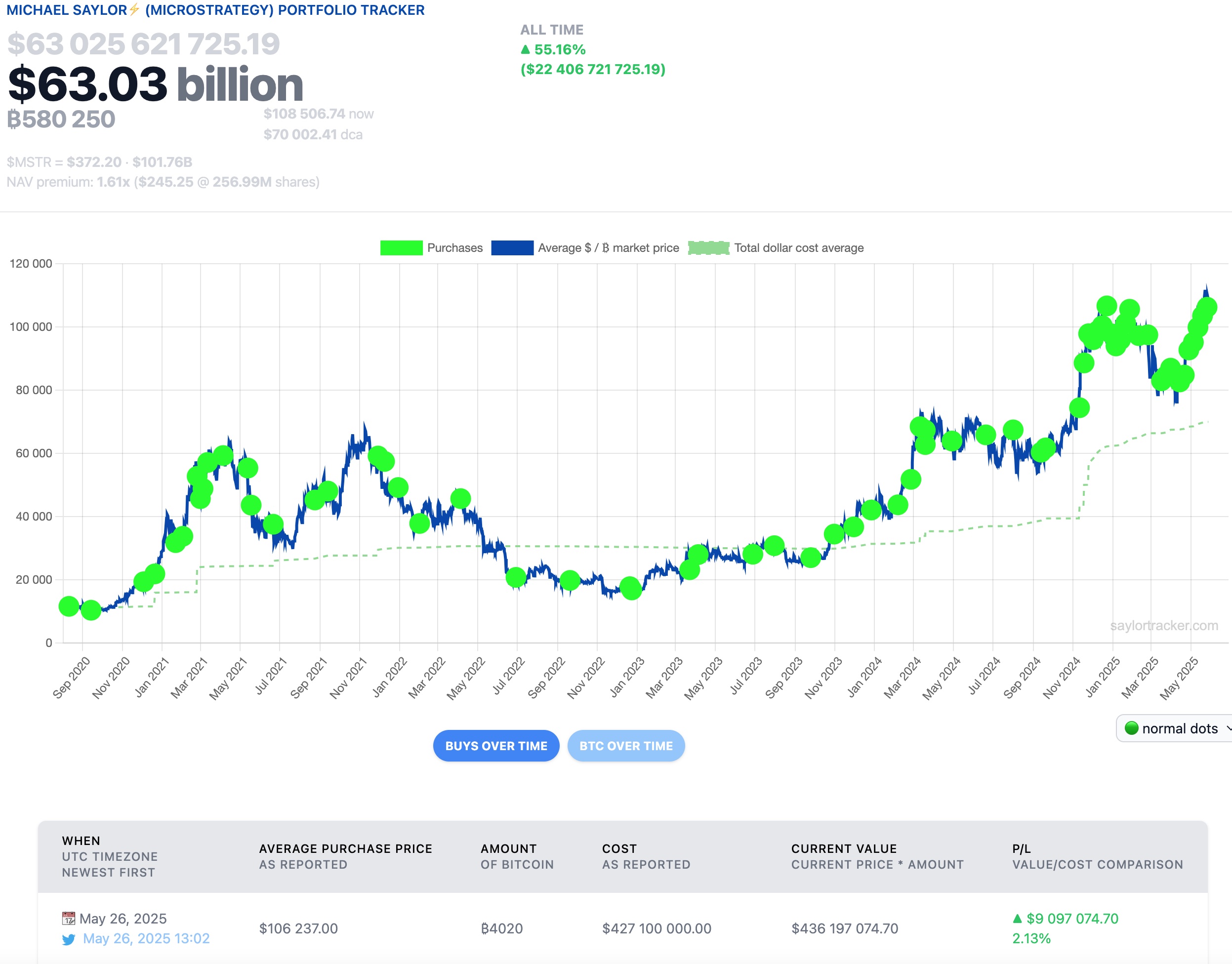Click the Total dollar cost average legend text
The height and width of the screenshot is (964, 1232).
pos(799,248)
